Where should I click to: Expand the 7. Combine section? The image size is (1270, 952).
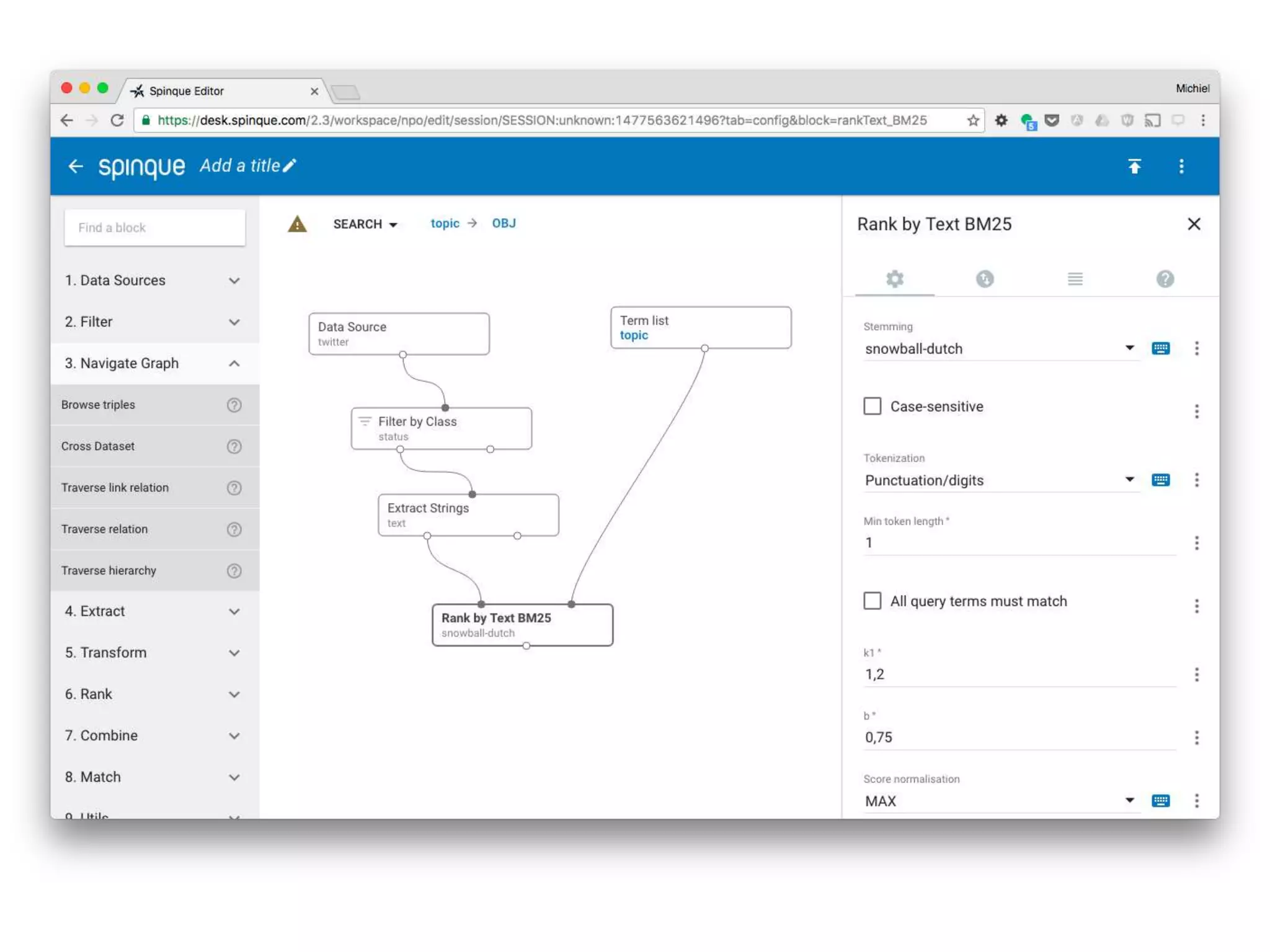[154, 736]
